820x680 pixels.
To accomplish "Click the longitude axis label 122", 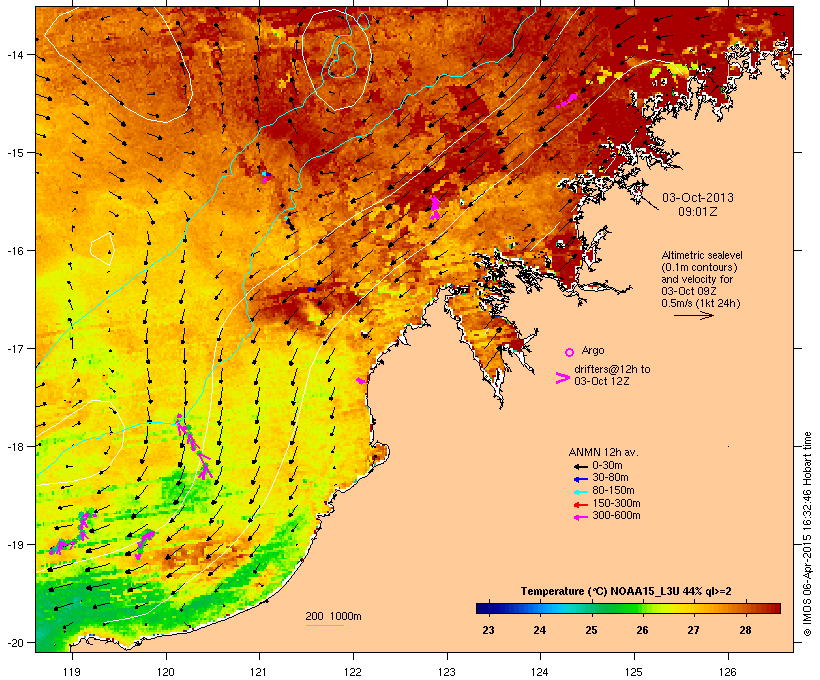I will point(353,672).
